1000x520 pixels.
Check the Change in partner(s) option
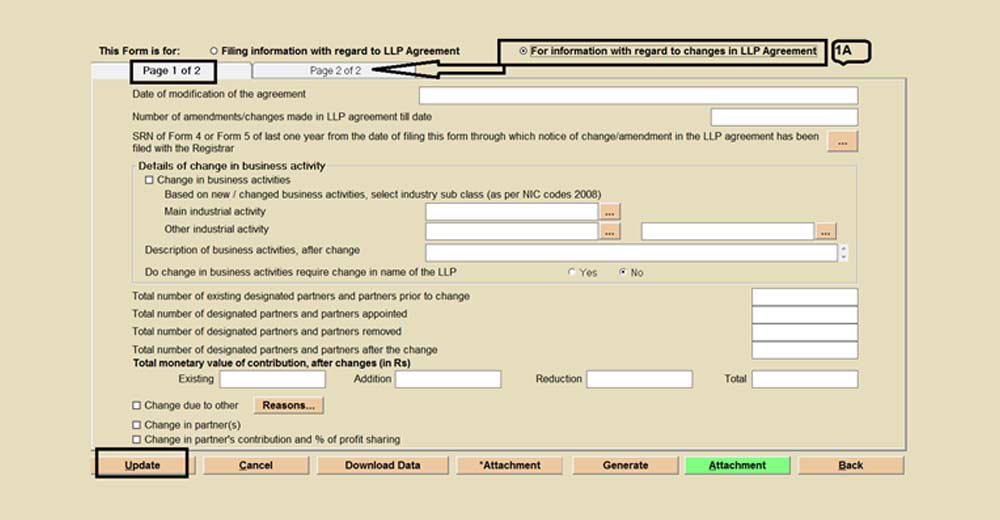pyautogui.click(x=137, y=425)
